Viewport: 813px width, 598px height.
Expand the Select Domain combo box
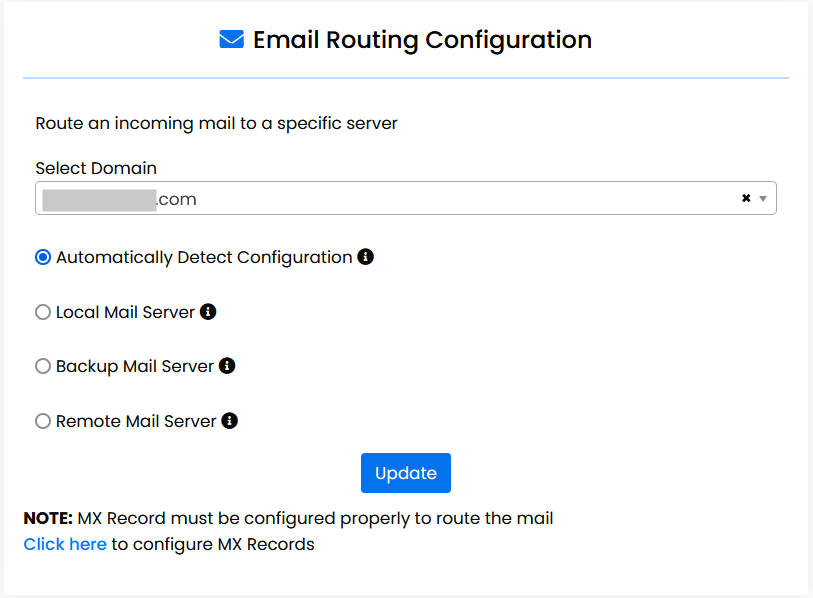click(x=400, y=198)
